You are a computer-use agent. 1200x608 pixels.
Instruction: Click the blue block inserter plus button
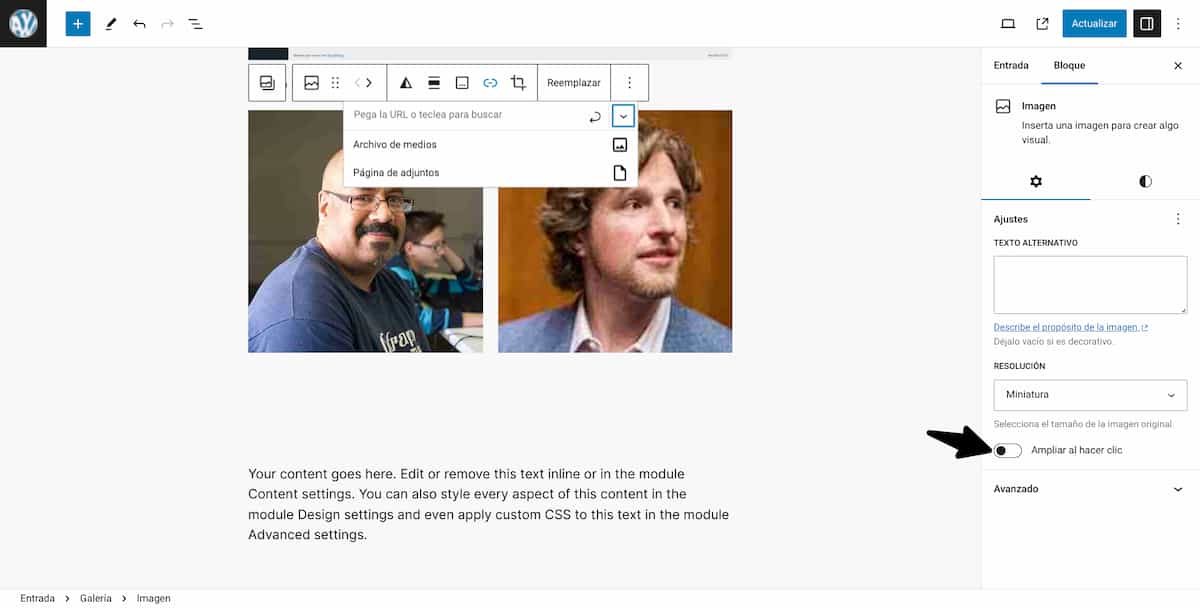tap(78, 24)
